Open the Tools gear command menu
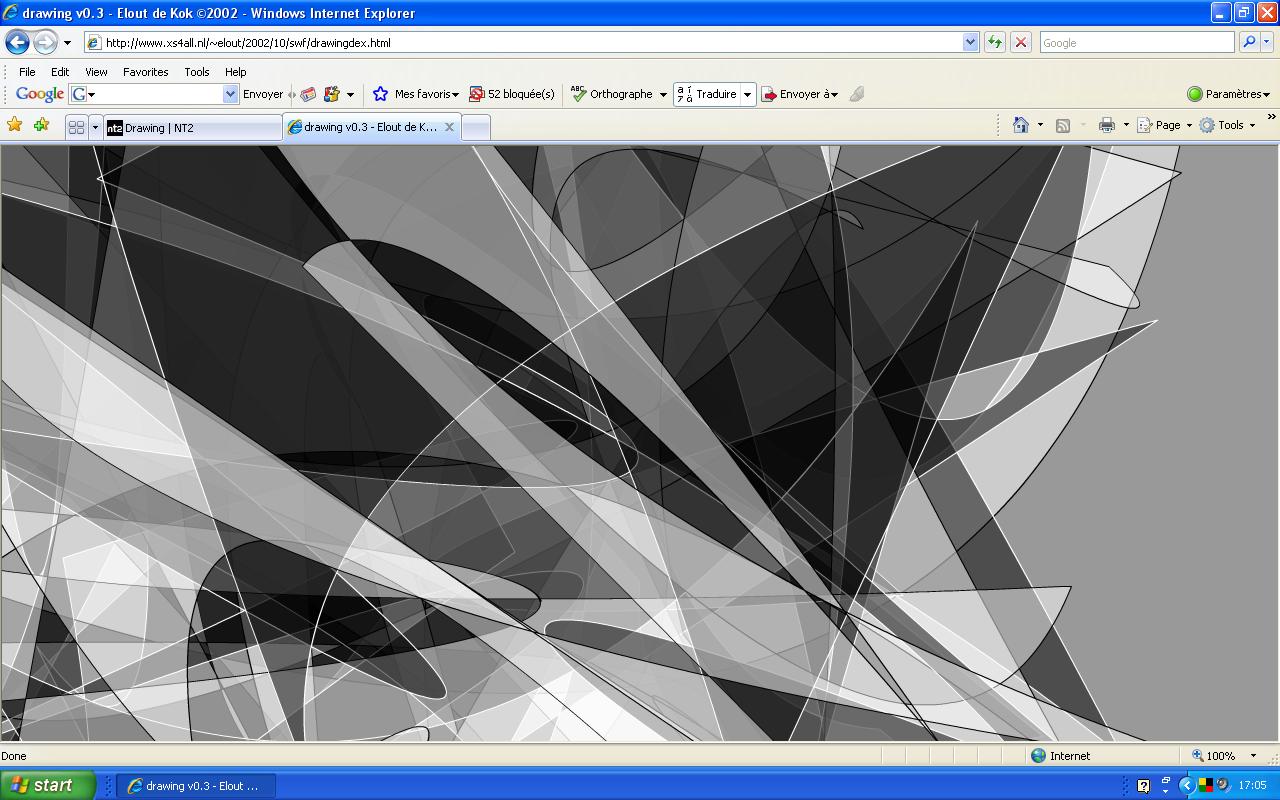 tap(1227, 125)
